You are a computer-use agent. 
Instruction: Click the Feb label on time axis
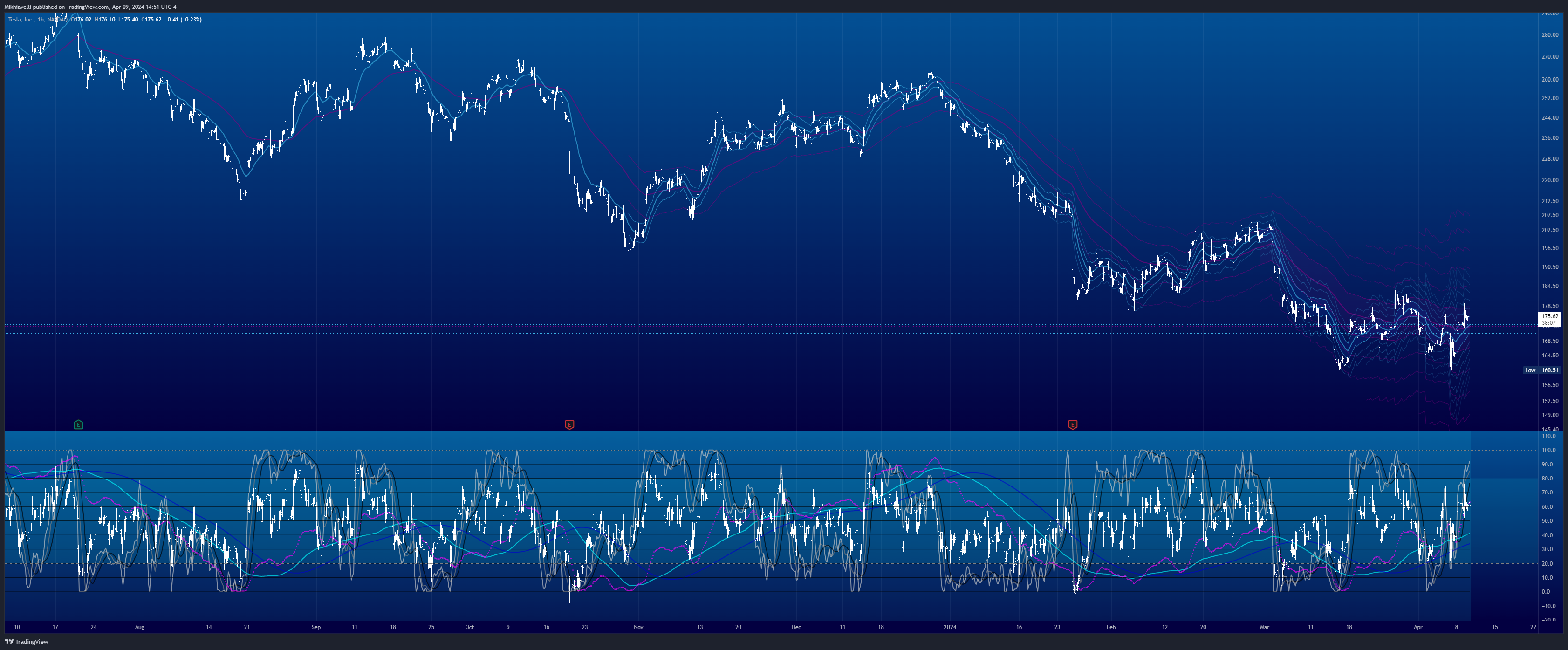point(1111,627)
